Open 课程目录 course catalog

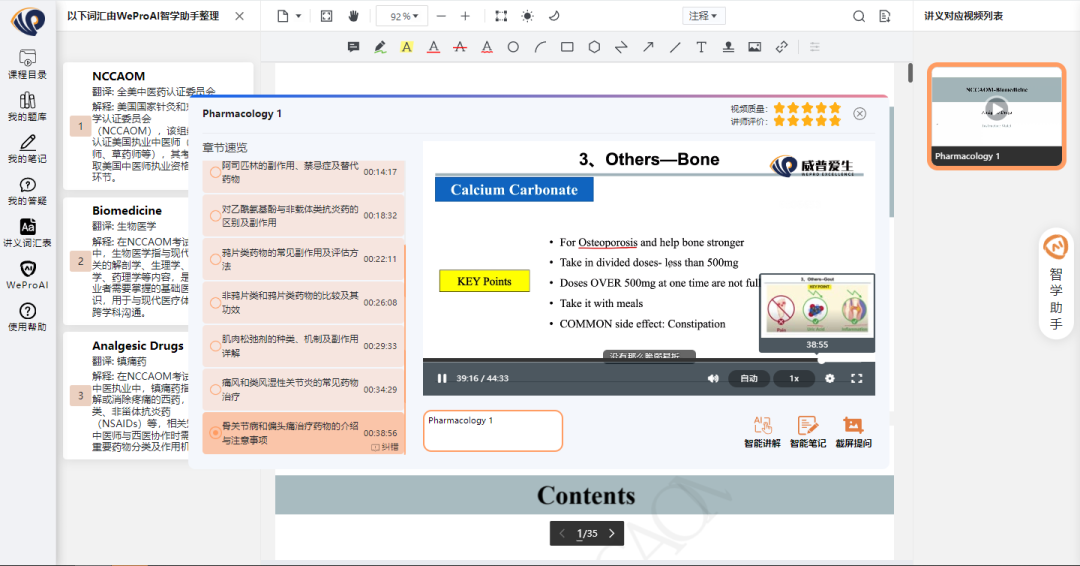tap(27, 64)
